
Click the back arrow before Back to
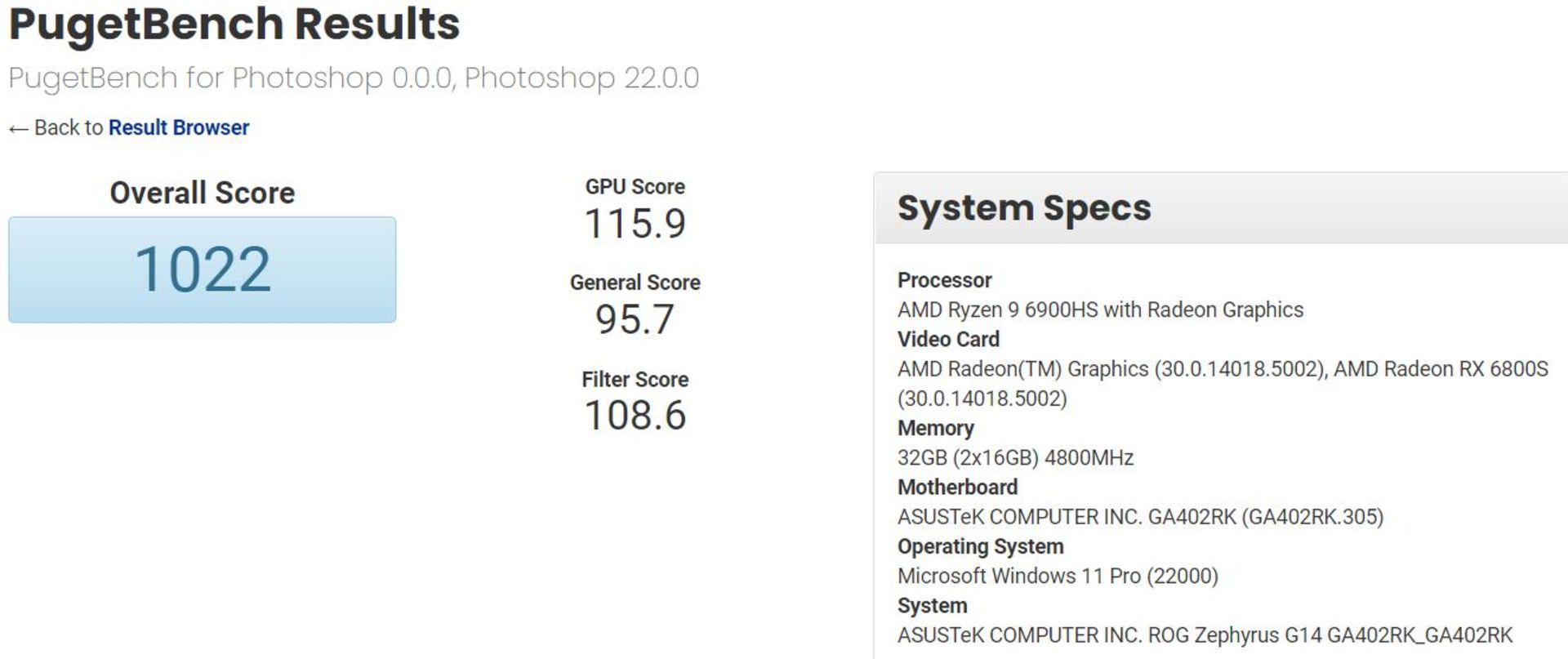tap(16, 127)
